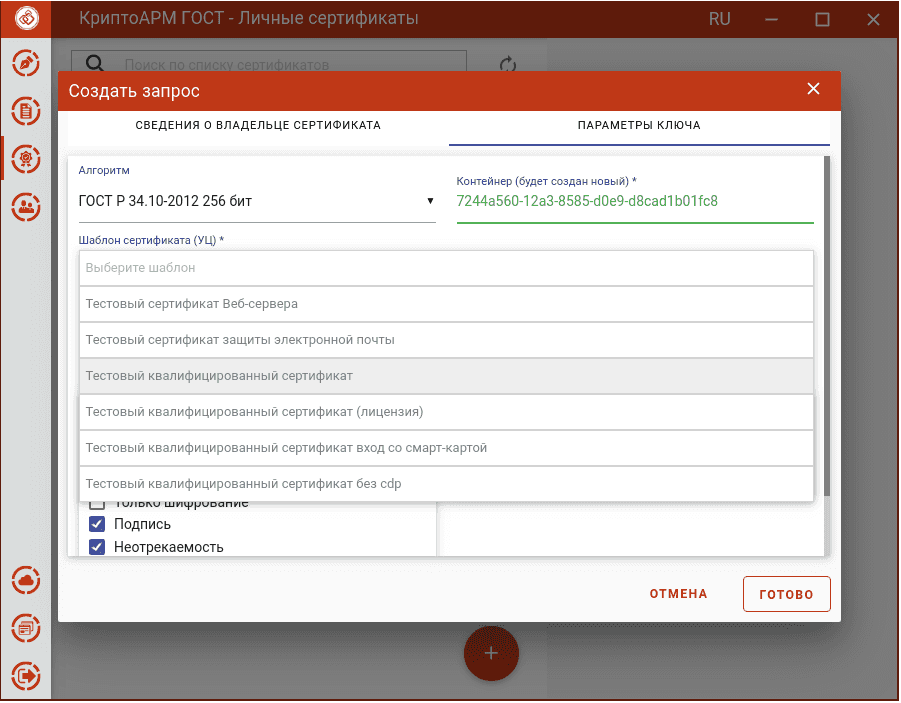Click the КриптоАРМ logo icon

pos(26,18)
